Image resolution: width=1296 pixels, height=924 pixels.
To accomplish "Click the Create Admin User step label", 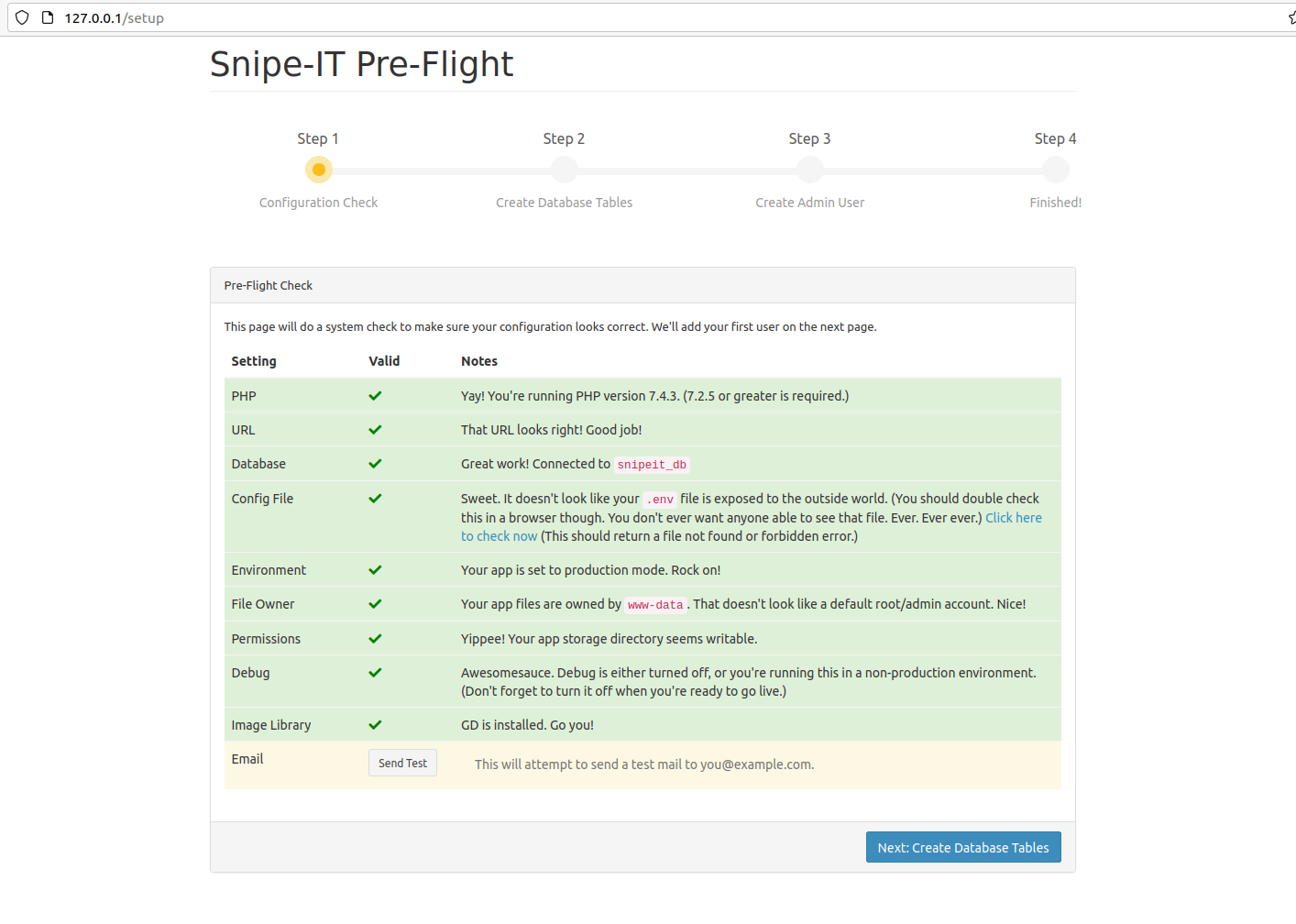I will [x=809, y=203].
